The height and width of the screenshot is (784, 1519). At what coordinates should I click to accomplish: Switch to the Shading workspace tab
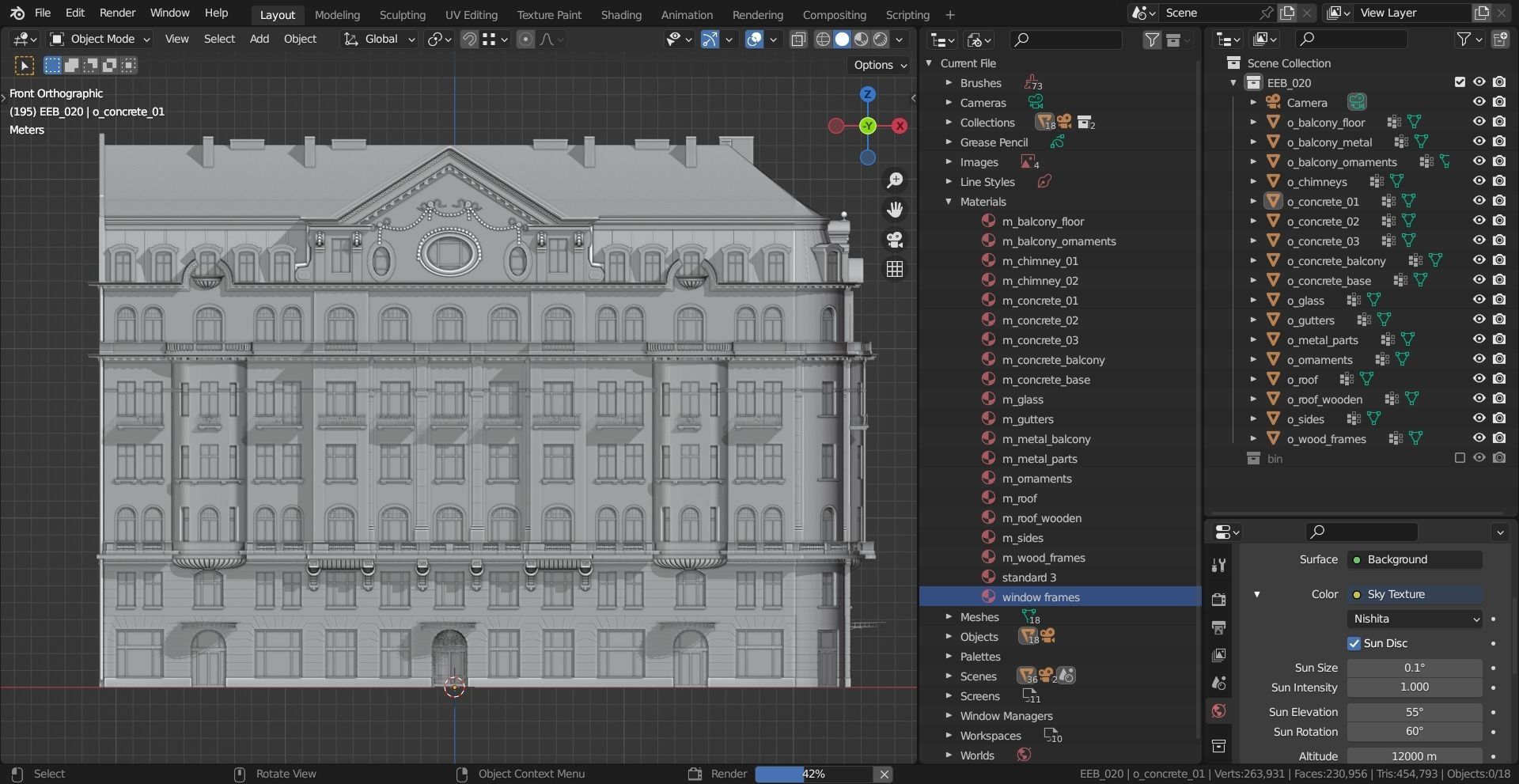621,14
